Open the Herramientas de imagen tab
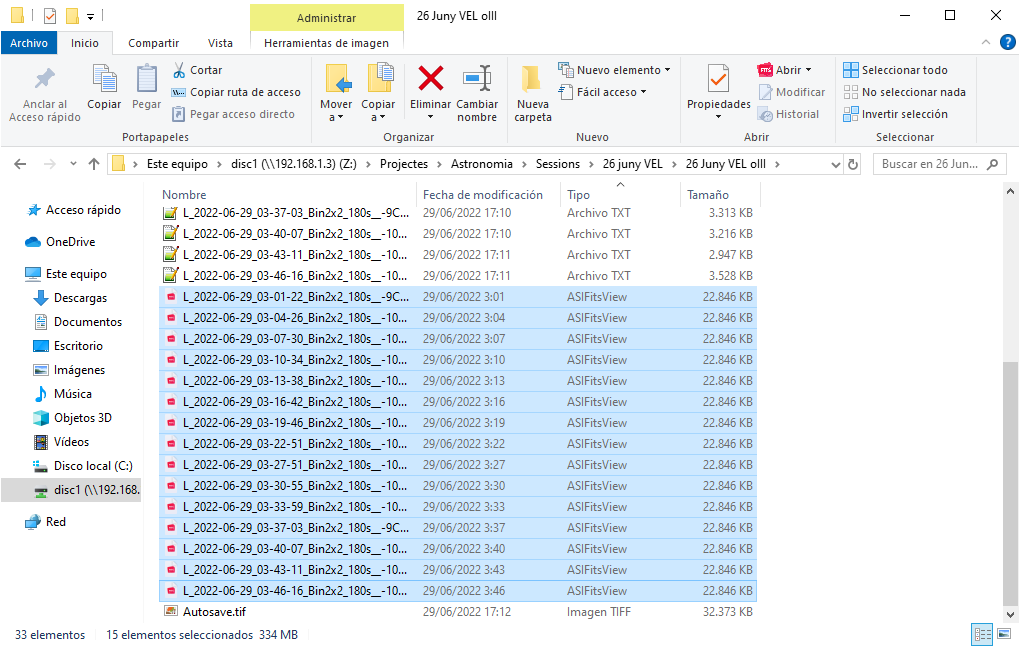1020x647 pixels. pyautogui.click(x=327, y=43)
